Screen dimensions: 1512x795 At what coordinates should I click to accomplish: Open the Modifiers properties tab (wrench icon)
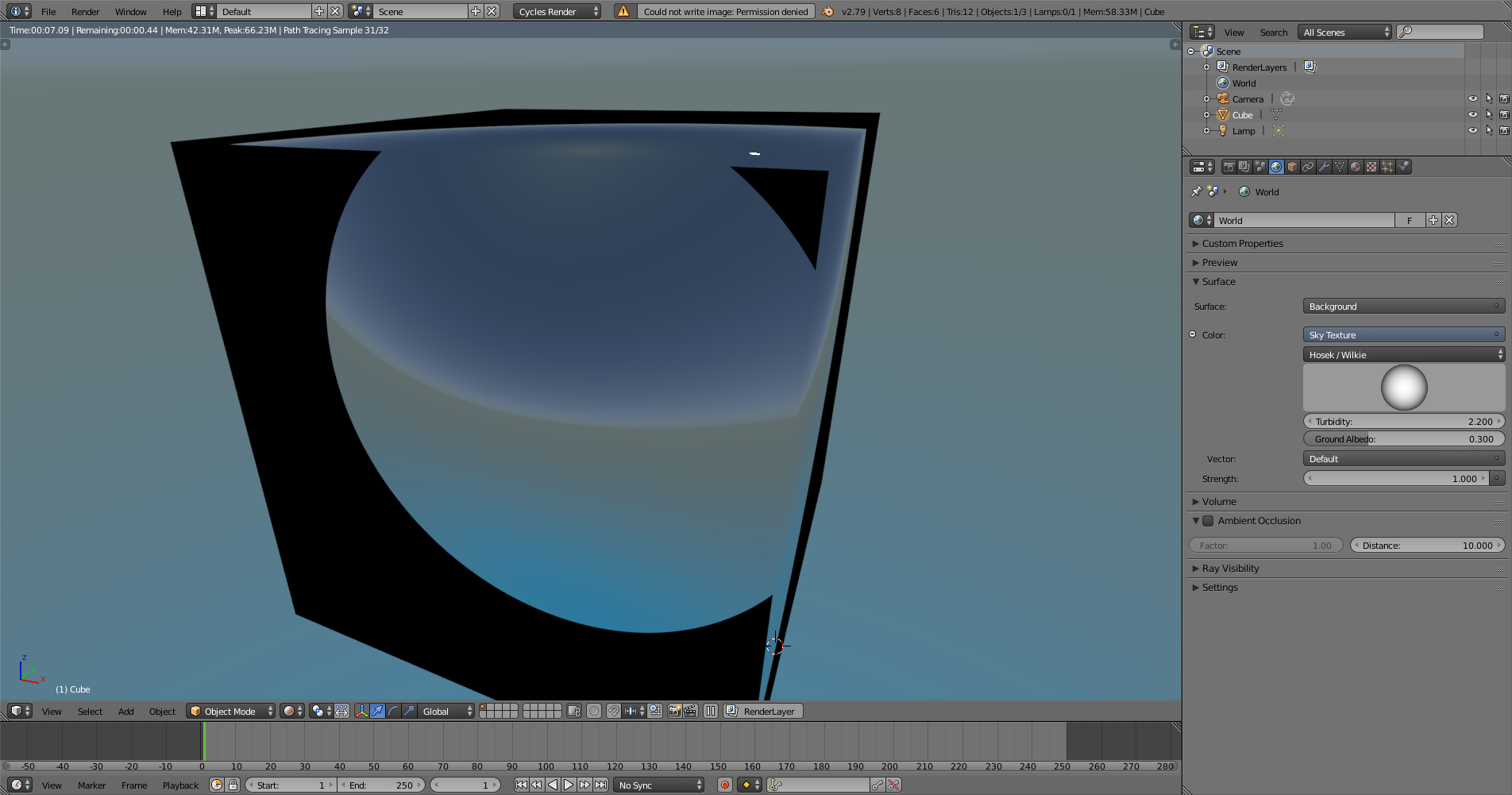pos(1324,167)
